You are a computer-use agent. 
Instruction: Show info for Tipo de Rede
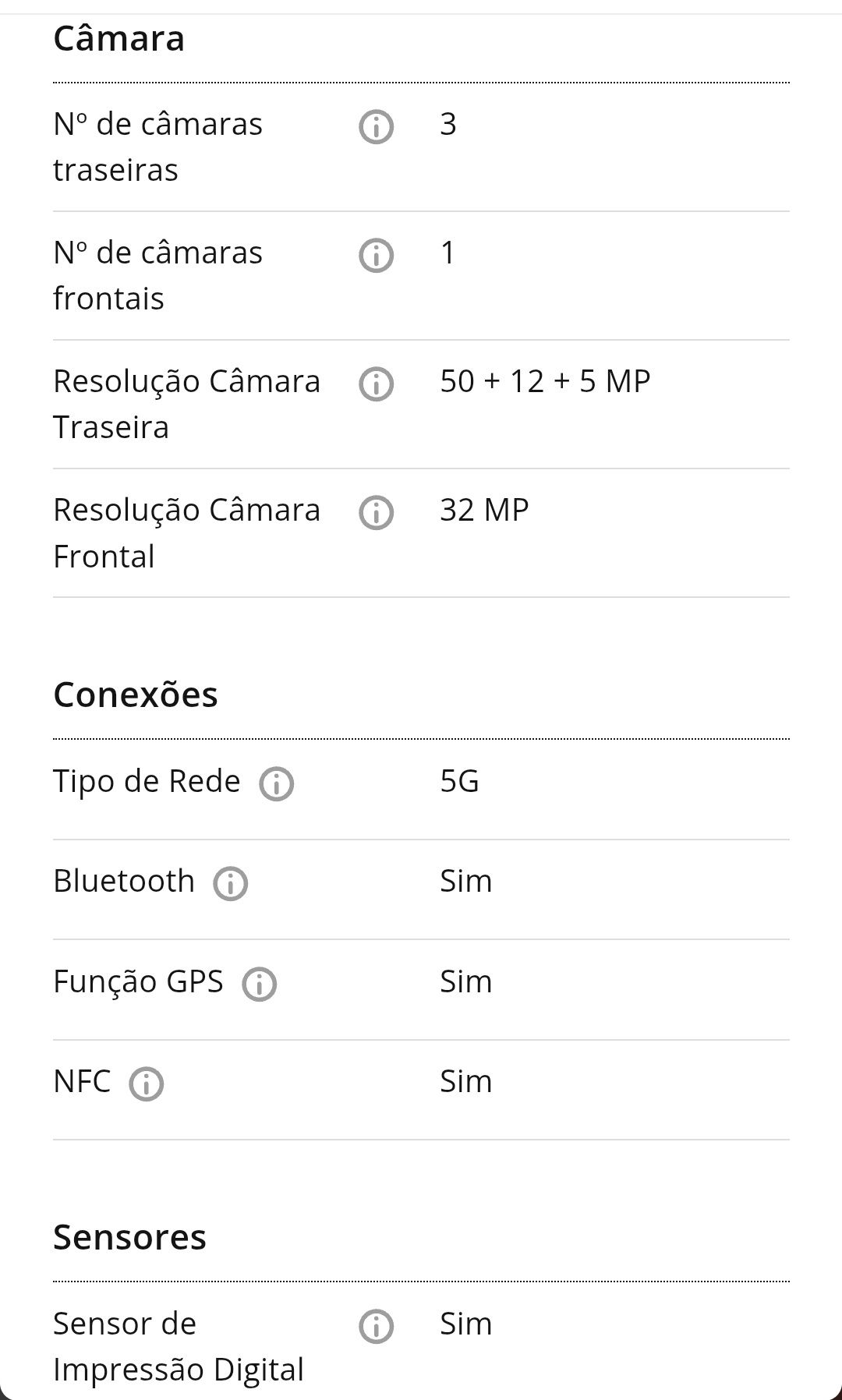(276, 783)
